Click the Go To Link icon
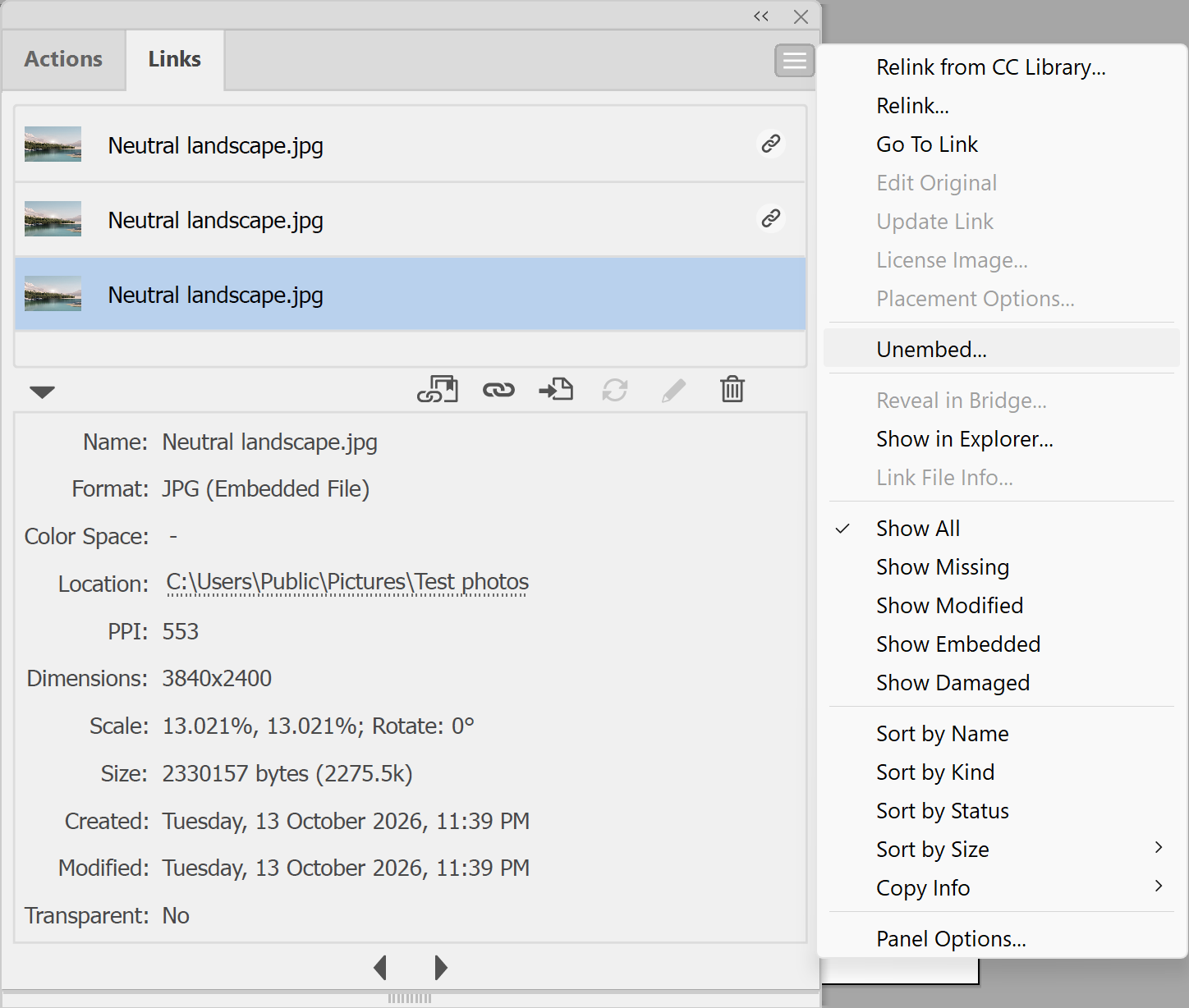The image size is (1189, 1008). coord(556,389)
